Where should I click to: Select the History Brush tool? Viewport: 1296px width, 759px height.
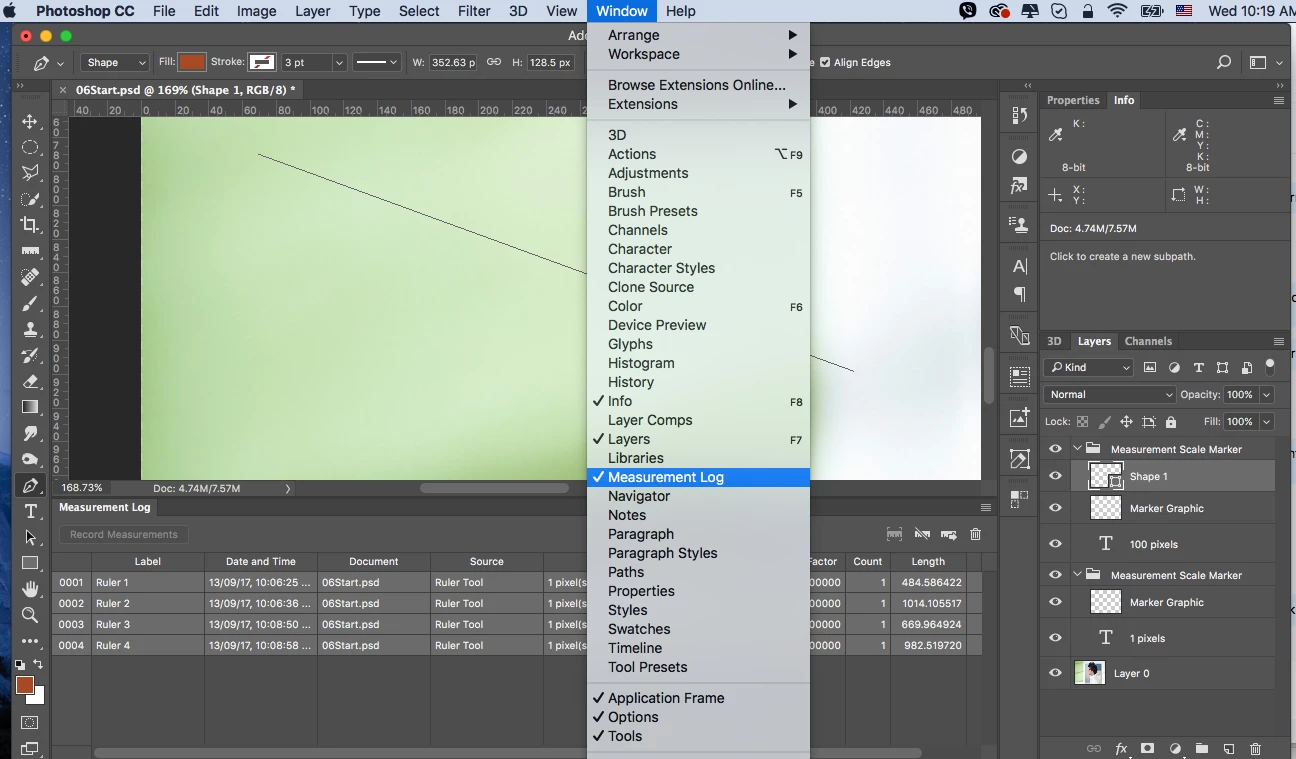(x=30, y=355)
